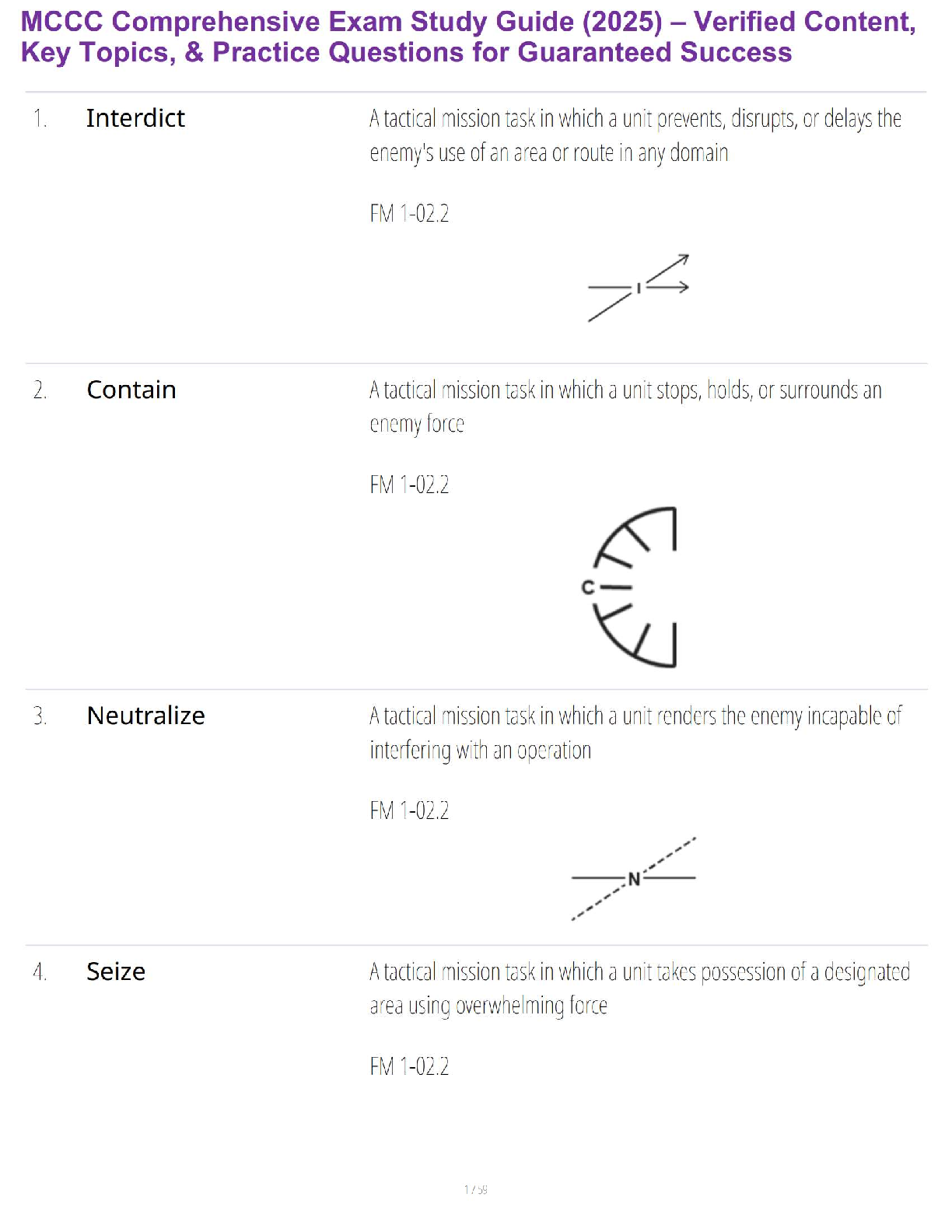952x1232 pixels.
Task: Click item number 4 beside Seize
Action: [40, 972]
